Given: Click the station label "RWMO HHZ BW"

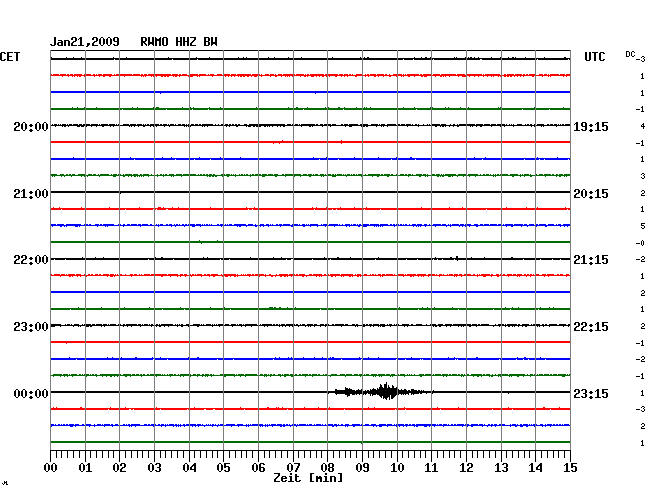Looking at the screenshot, I should [179, 42].
